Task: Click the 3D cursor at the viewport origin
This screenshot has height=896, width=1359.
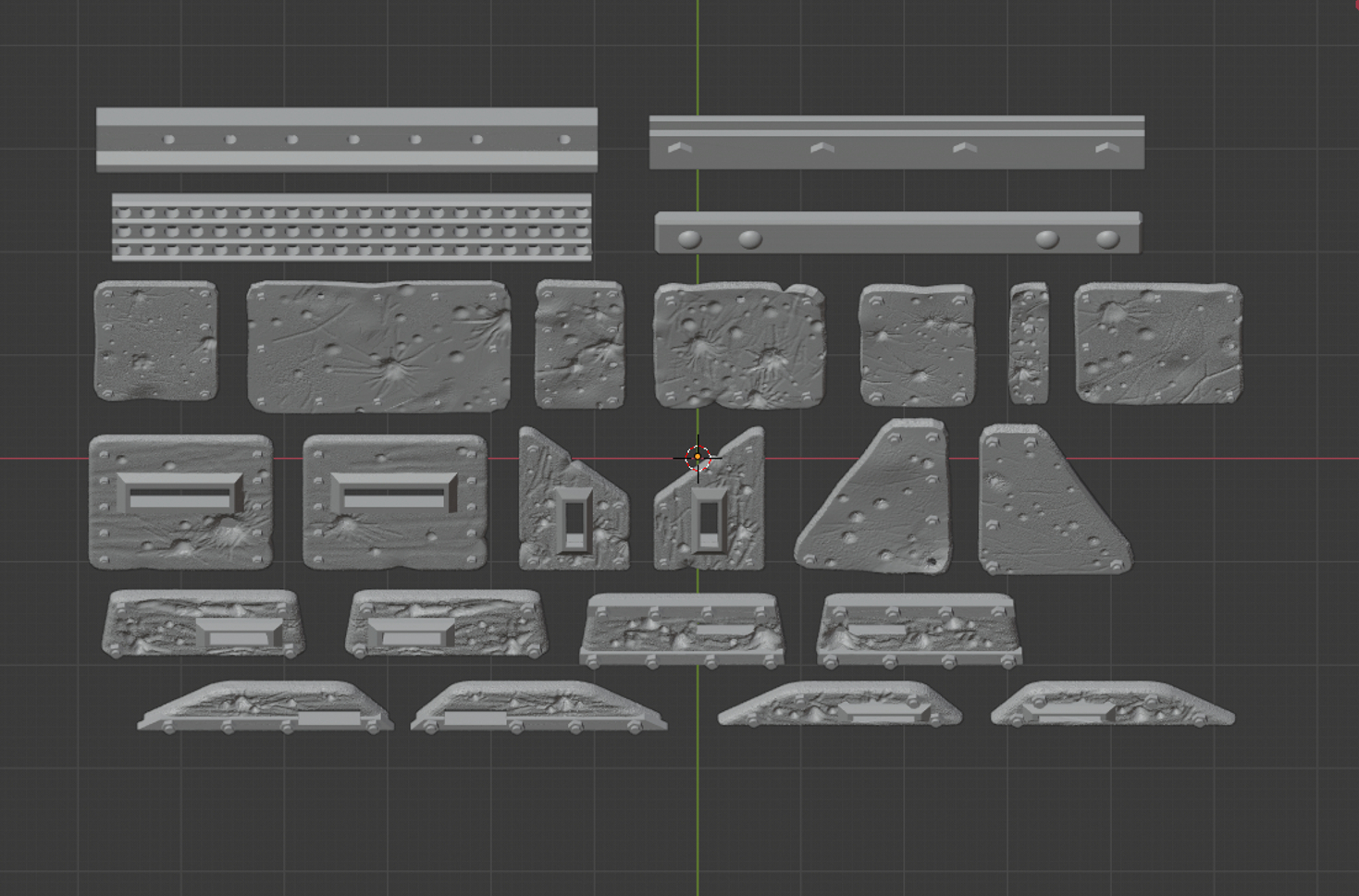Action: (x=698, y=455)
